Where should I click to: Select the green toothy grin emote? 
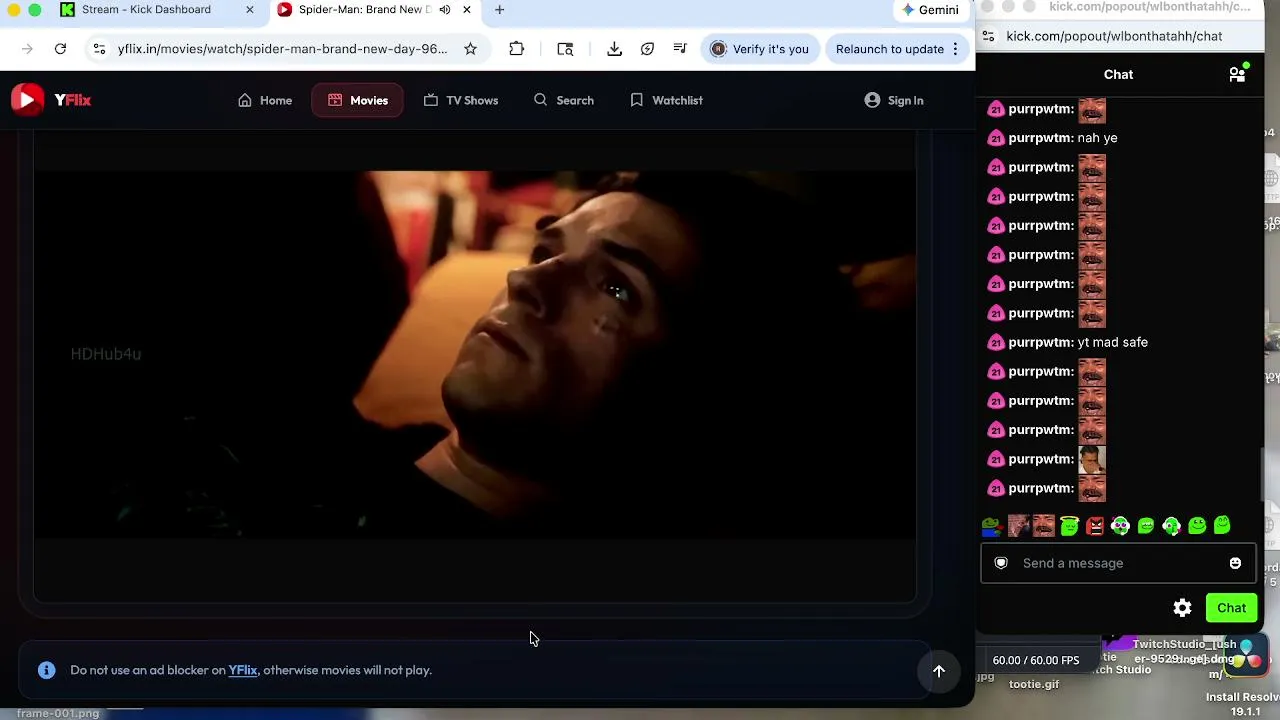click(x=1146, y=526)
